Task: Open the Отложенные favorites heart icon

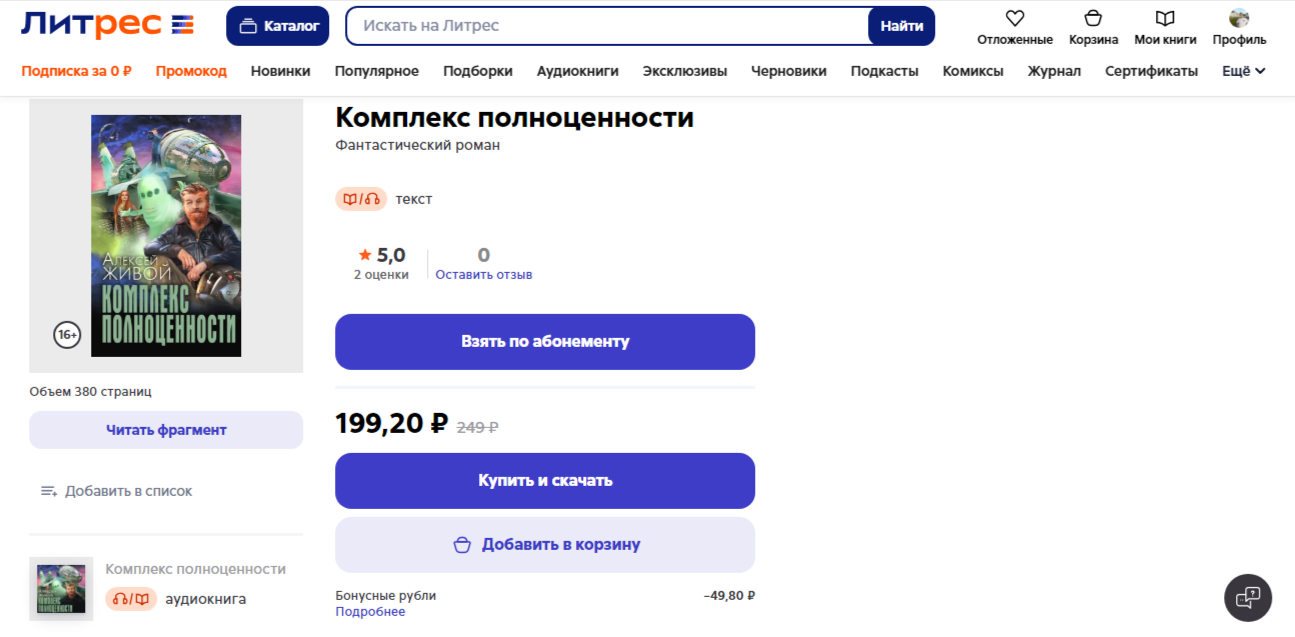Action: coord(1015,18)
